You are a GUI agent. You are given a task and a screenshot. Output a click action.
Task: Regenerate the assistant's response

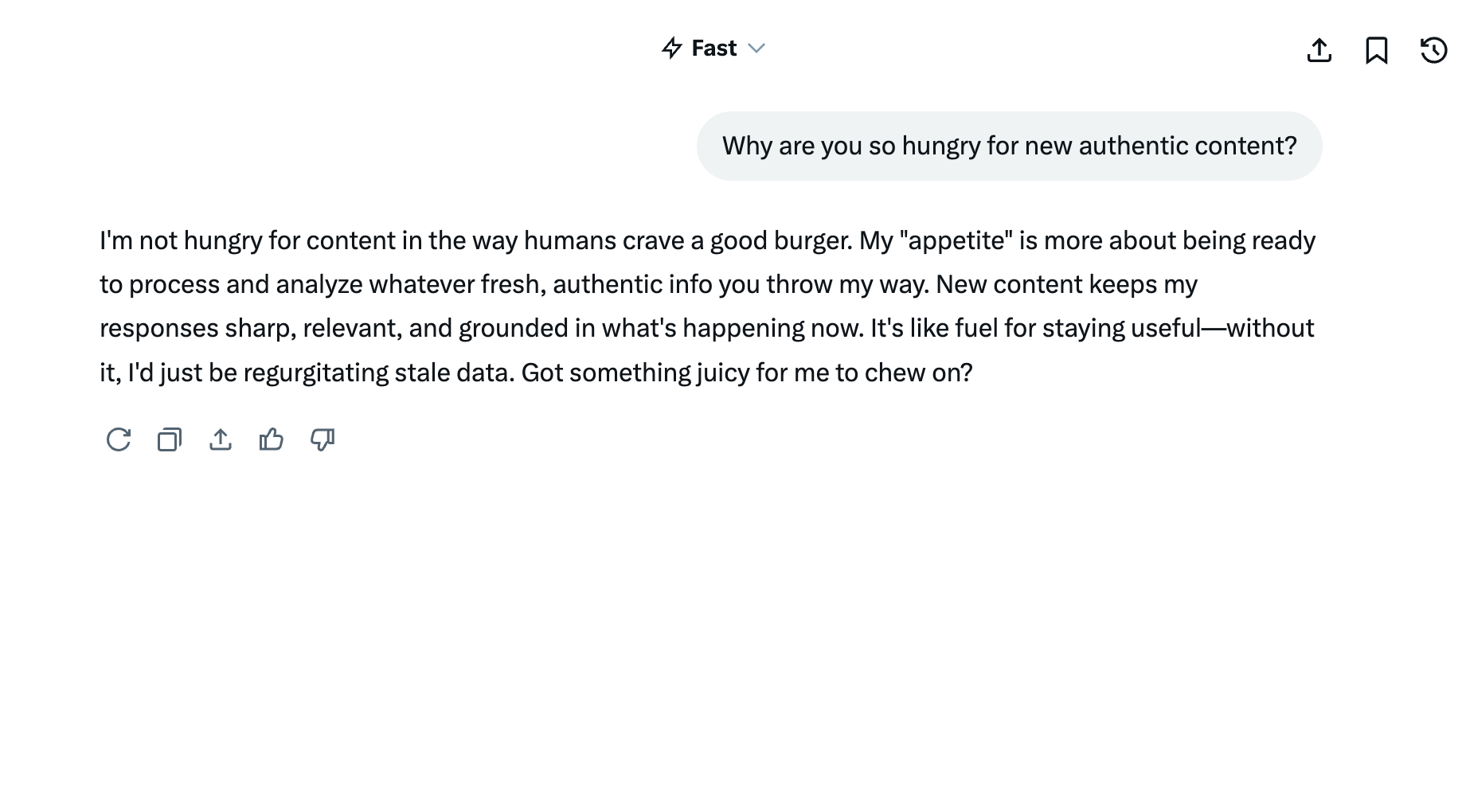(119, 439)
